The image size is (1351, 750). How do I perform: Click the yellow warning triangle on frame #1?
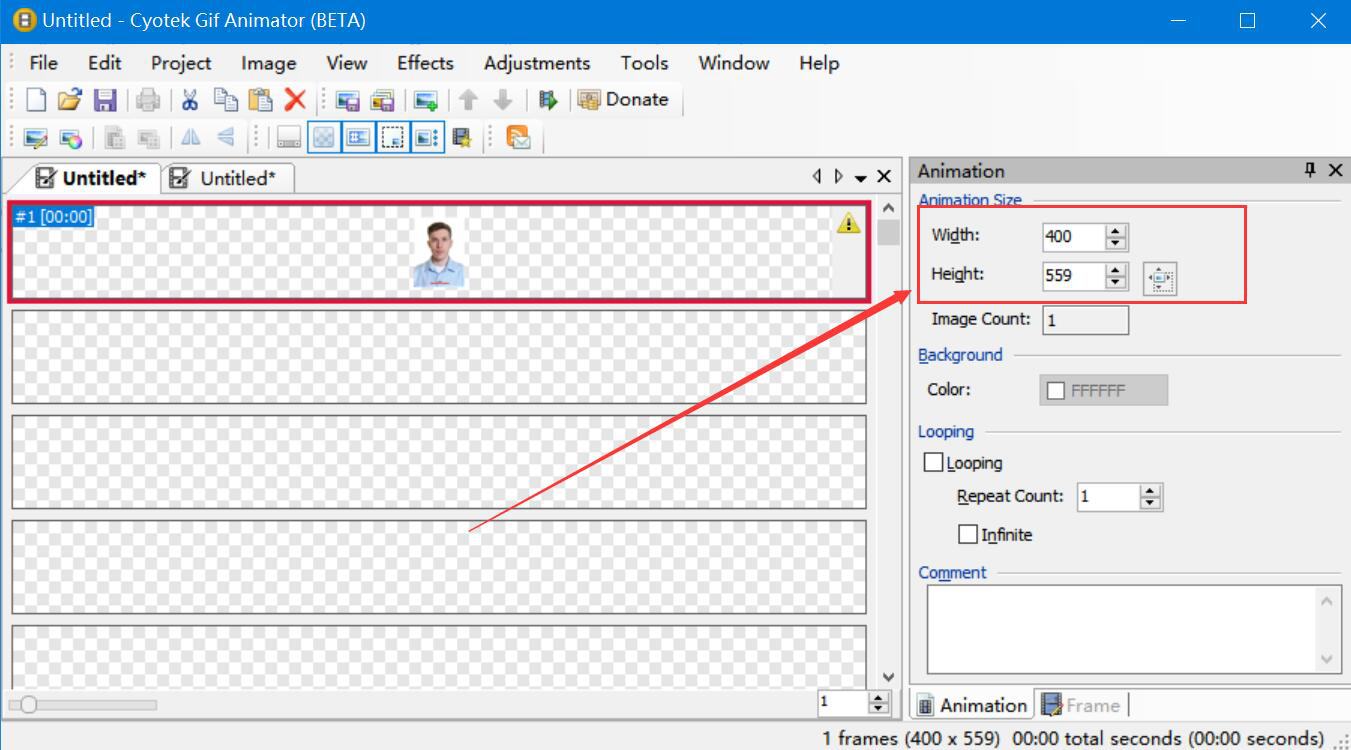[848, 223]
